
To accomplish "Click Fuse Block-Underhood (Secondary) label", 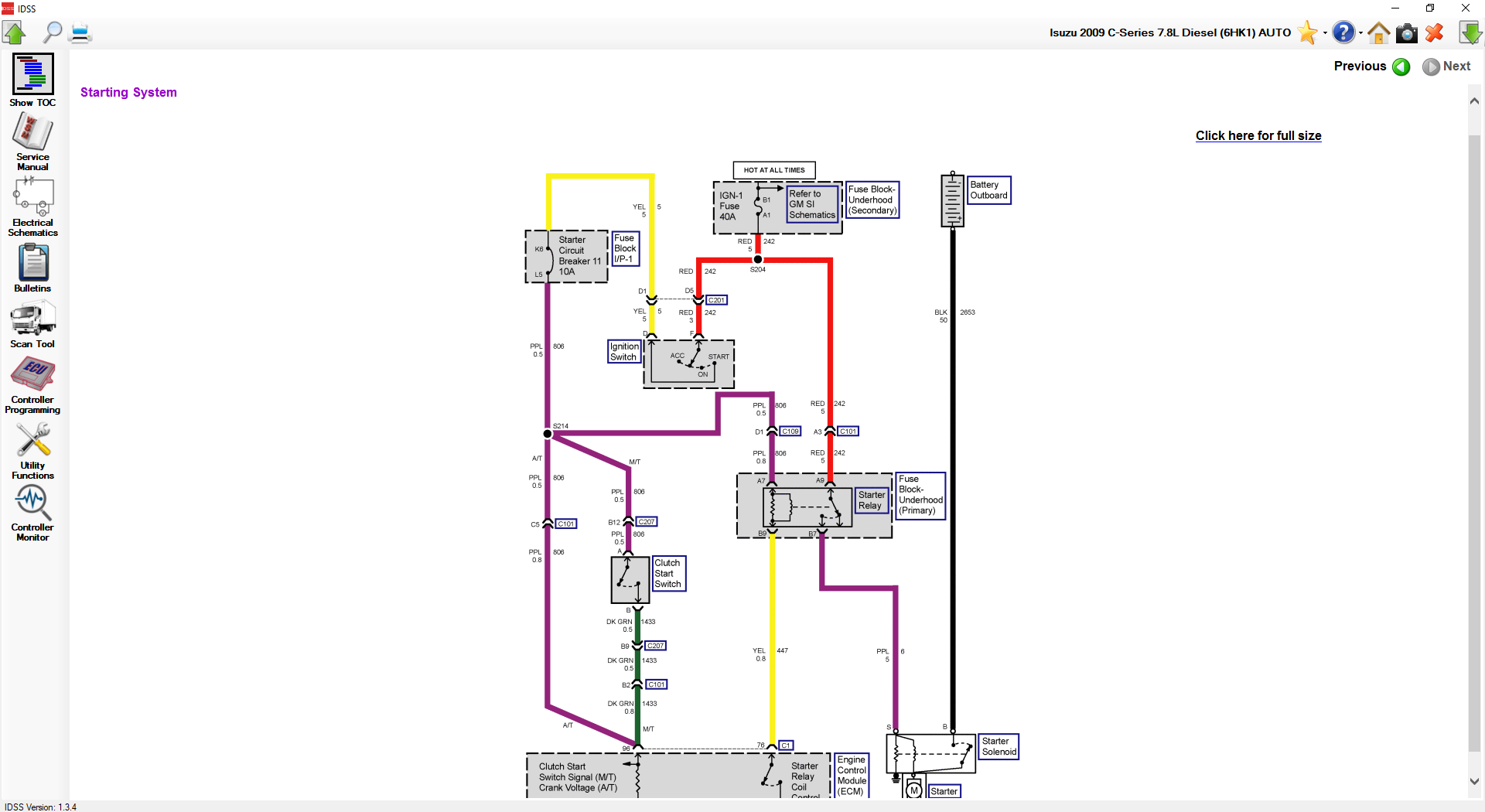I will [x=872, y=200].
